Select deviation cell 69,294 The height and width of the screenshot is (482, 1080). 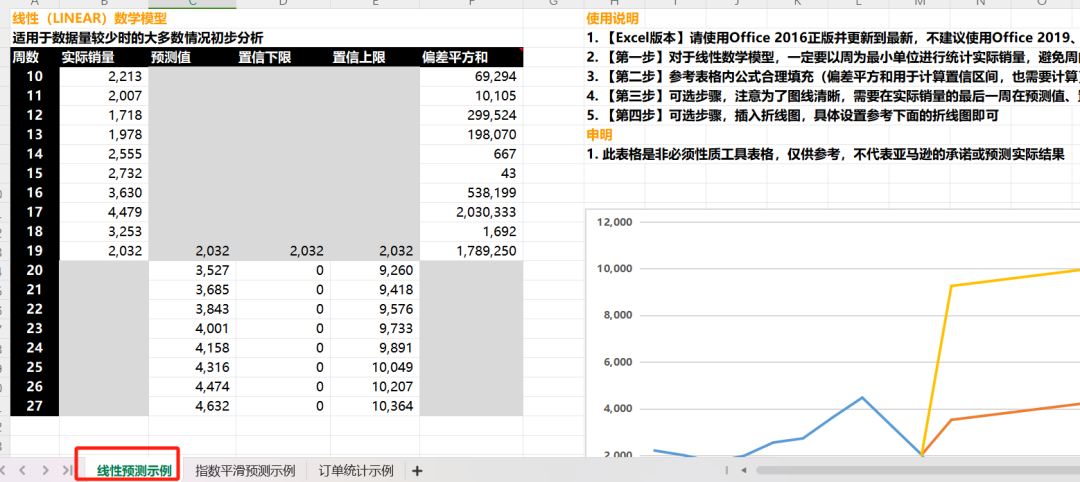coord(471,76)
